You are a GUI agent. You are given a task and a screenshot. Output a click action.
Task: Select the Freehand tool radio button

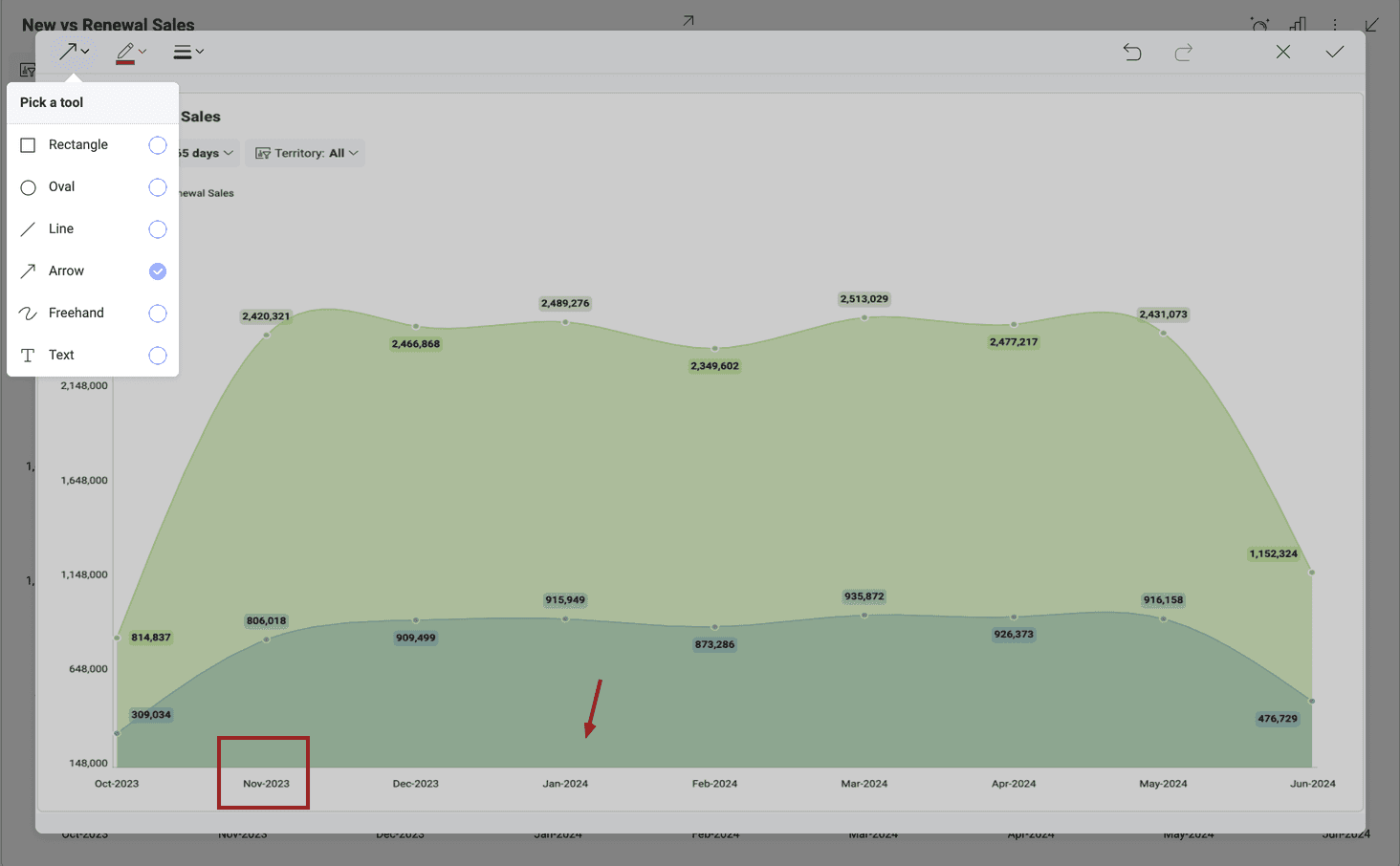(158, 314)
